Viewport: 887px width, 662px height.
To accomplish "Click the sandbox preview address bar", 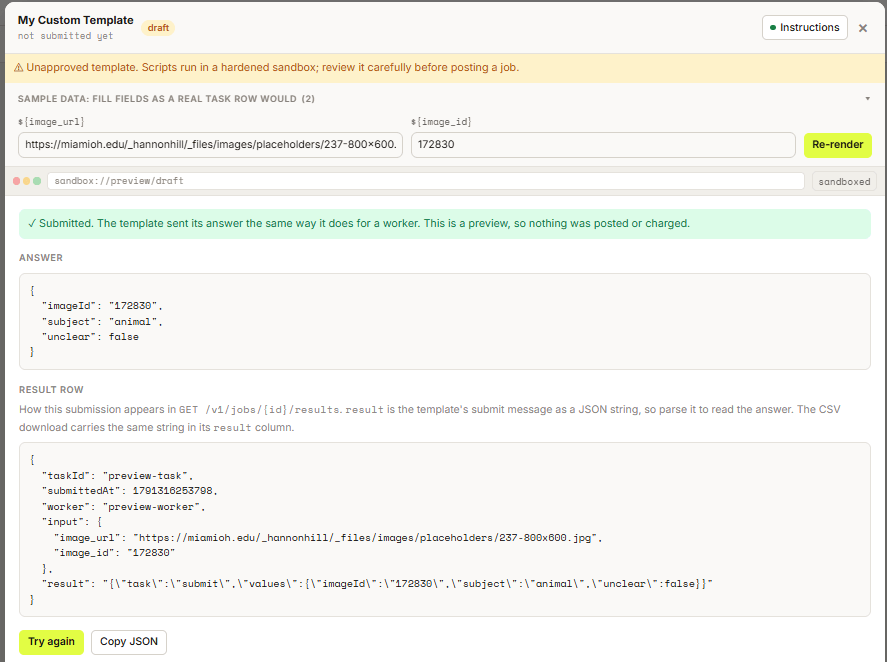I will click(x=425, y=181).
